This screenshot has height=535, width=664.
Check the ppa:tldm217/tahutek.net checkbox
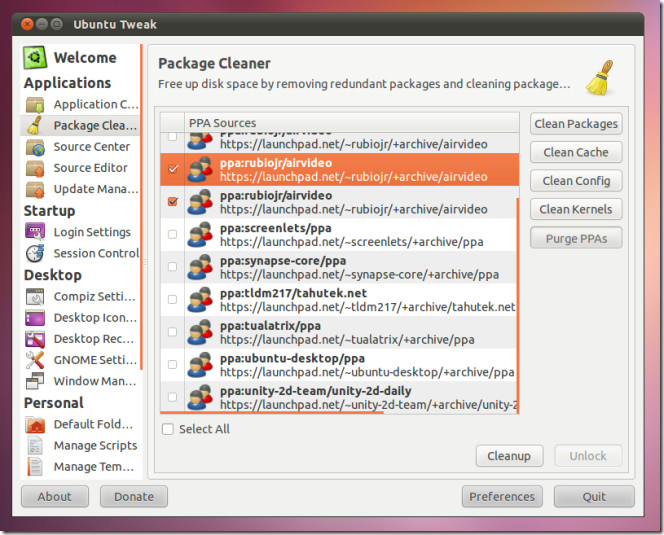(172, 299)
